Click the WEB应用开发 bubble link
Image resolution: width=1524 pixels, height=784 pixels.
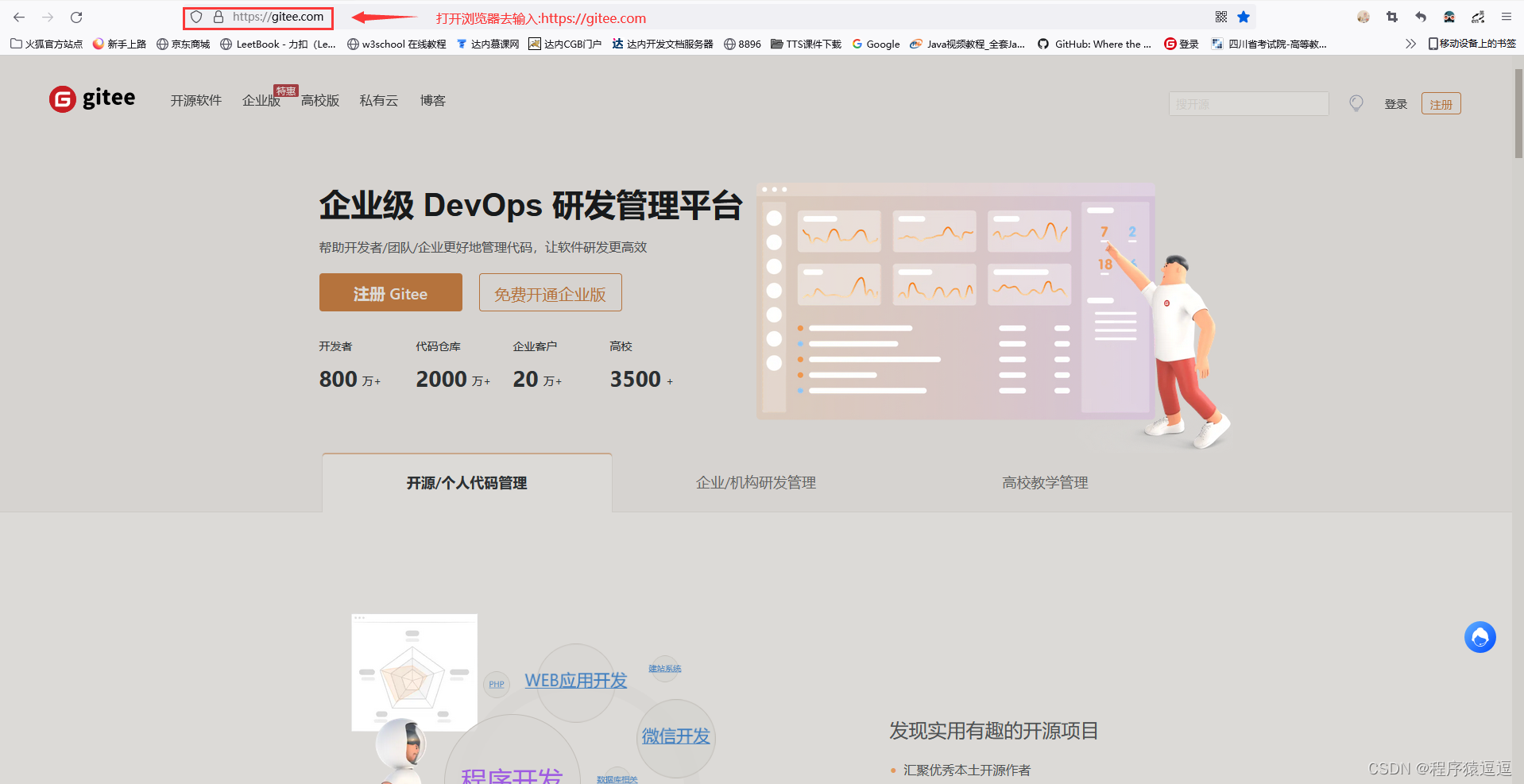coord(576,681)
